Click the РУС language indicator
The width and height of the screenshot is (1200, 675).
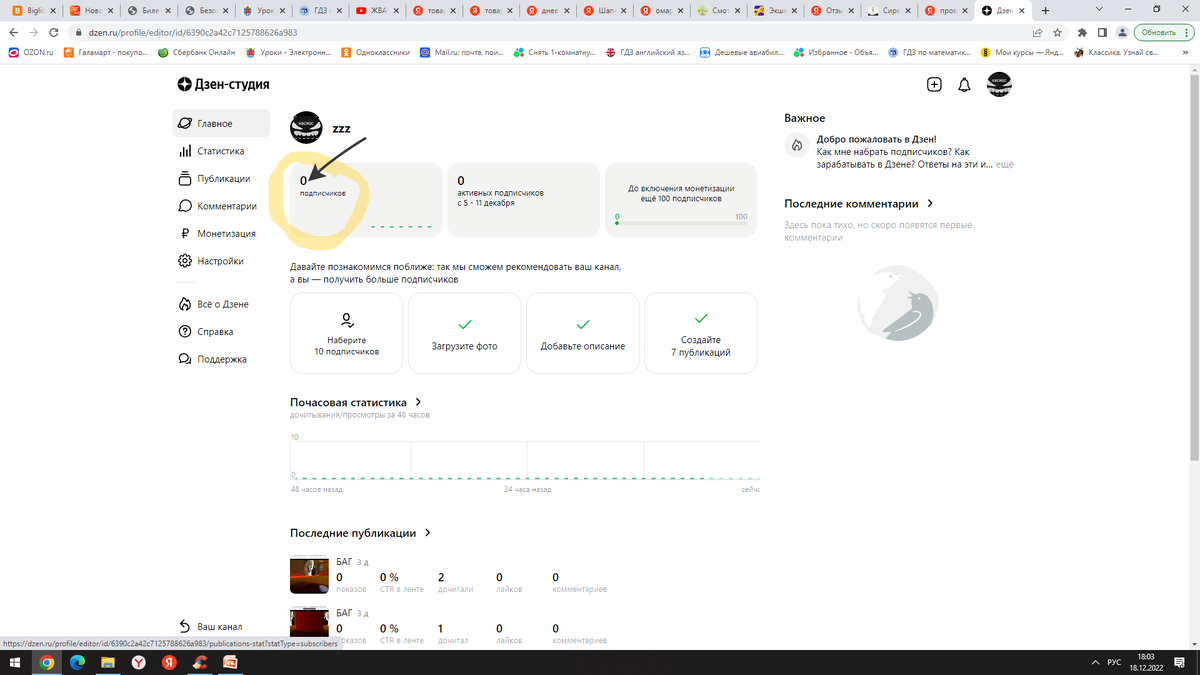[1114, 663]
